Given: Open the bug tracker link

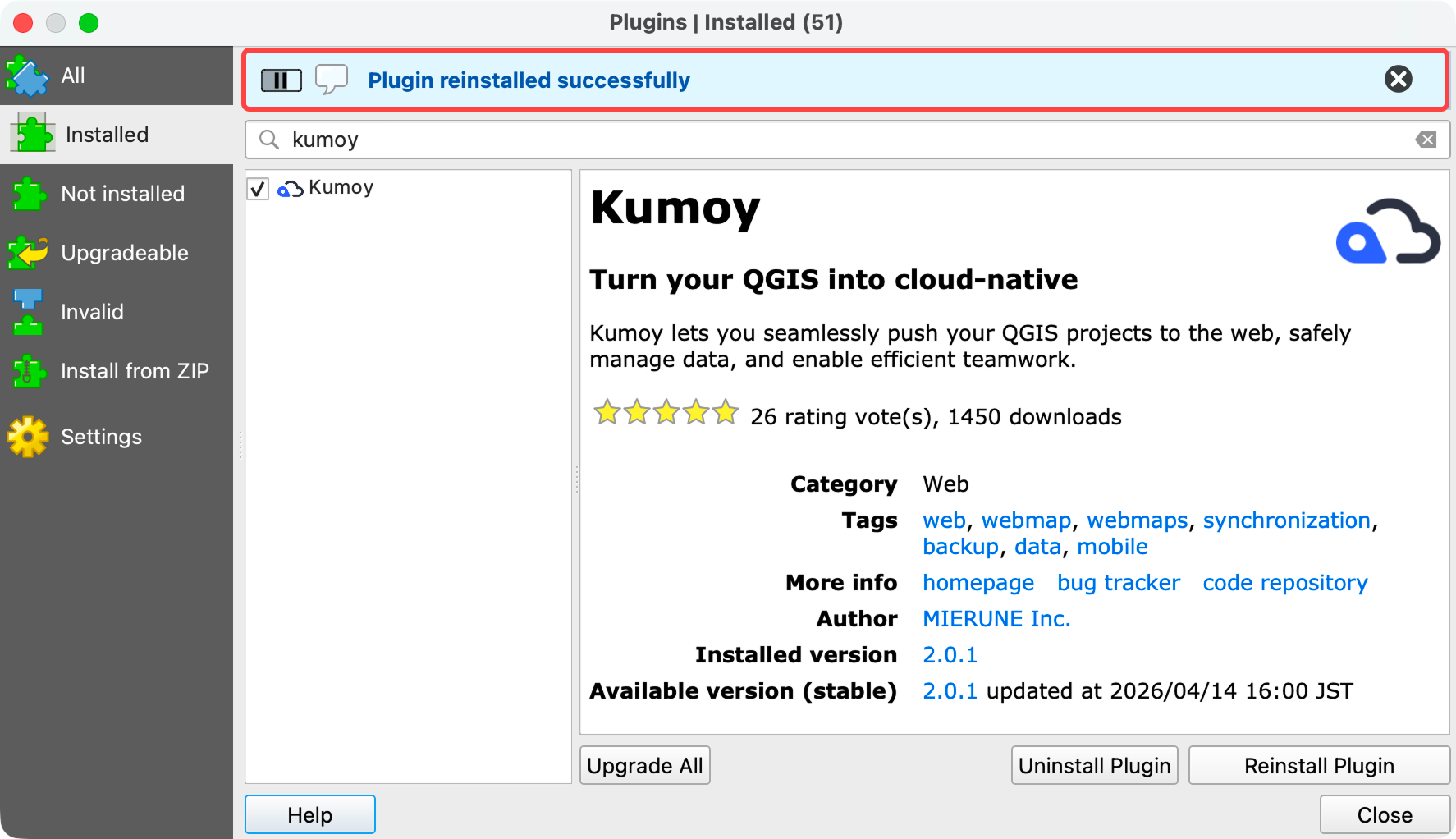Looking at the screenshot, I should pos(1118,583).
